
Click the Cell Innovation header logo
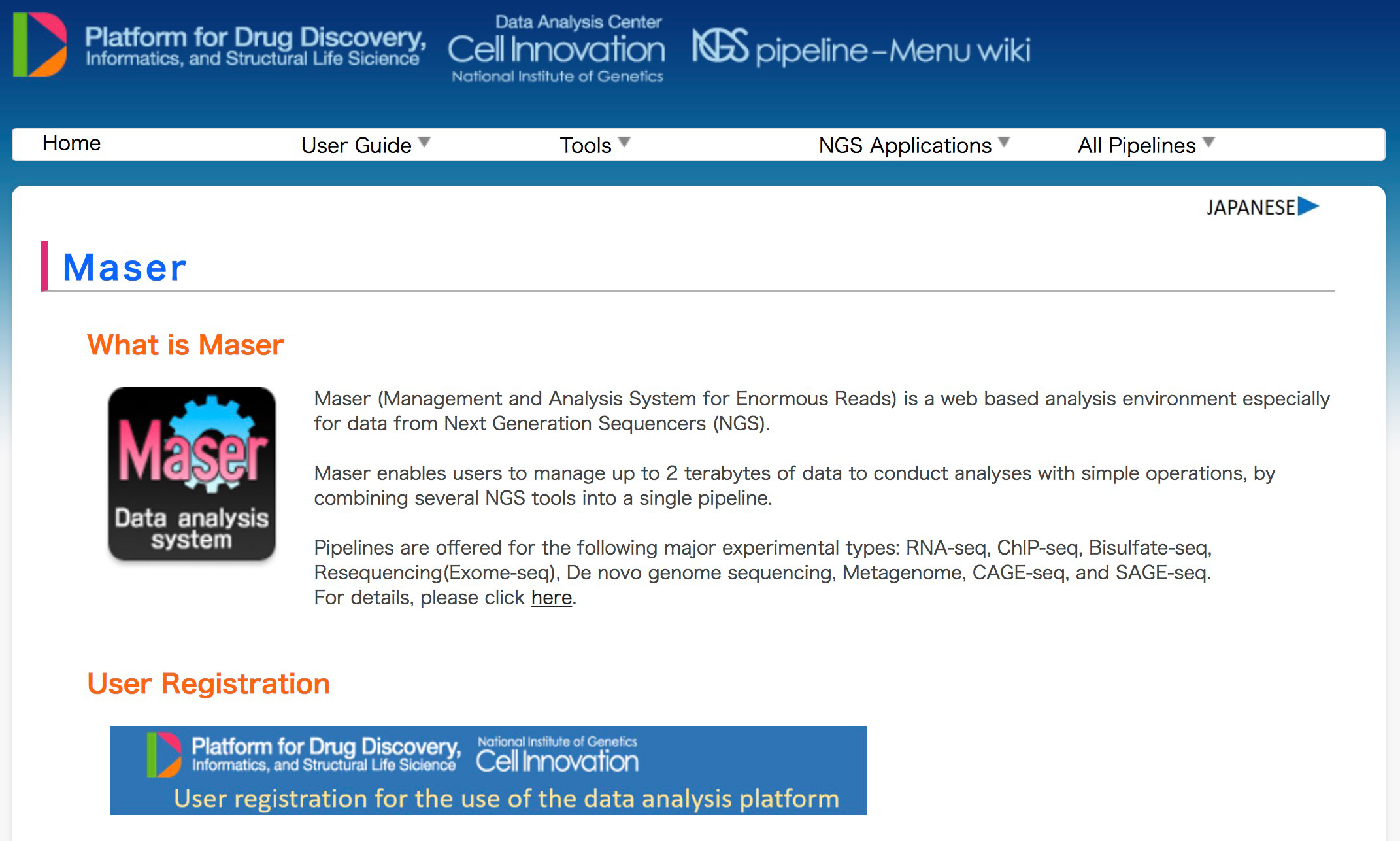(x=557, y=50)
